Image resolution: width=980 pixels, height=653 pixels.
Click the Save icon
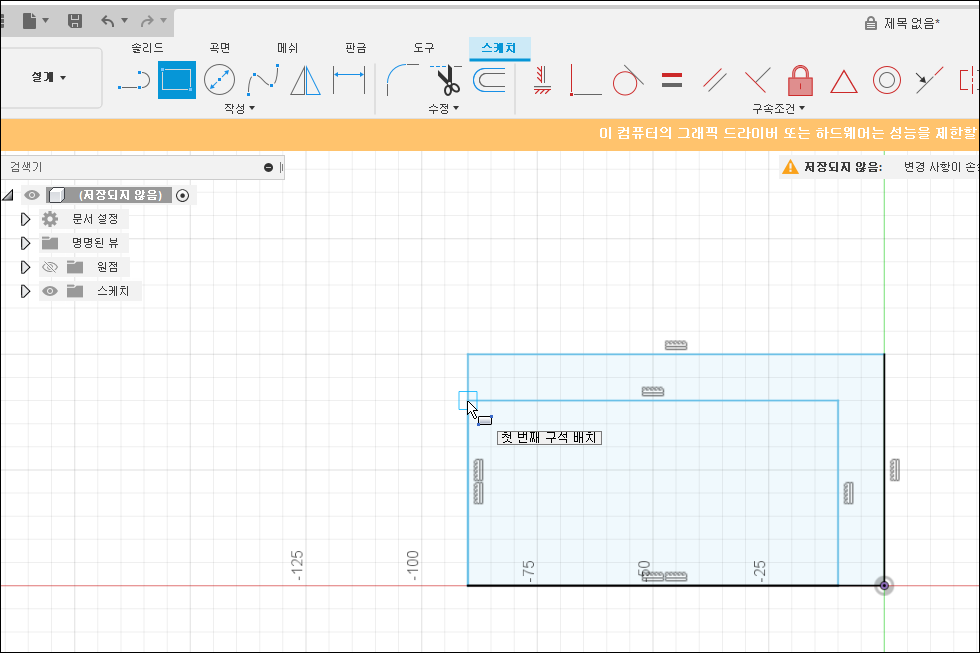(x=75, y=21)
